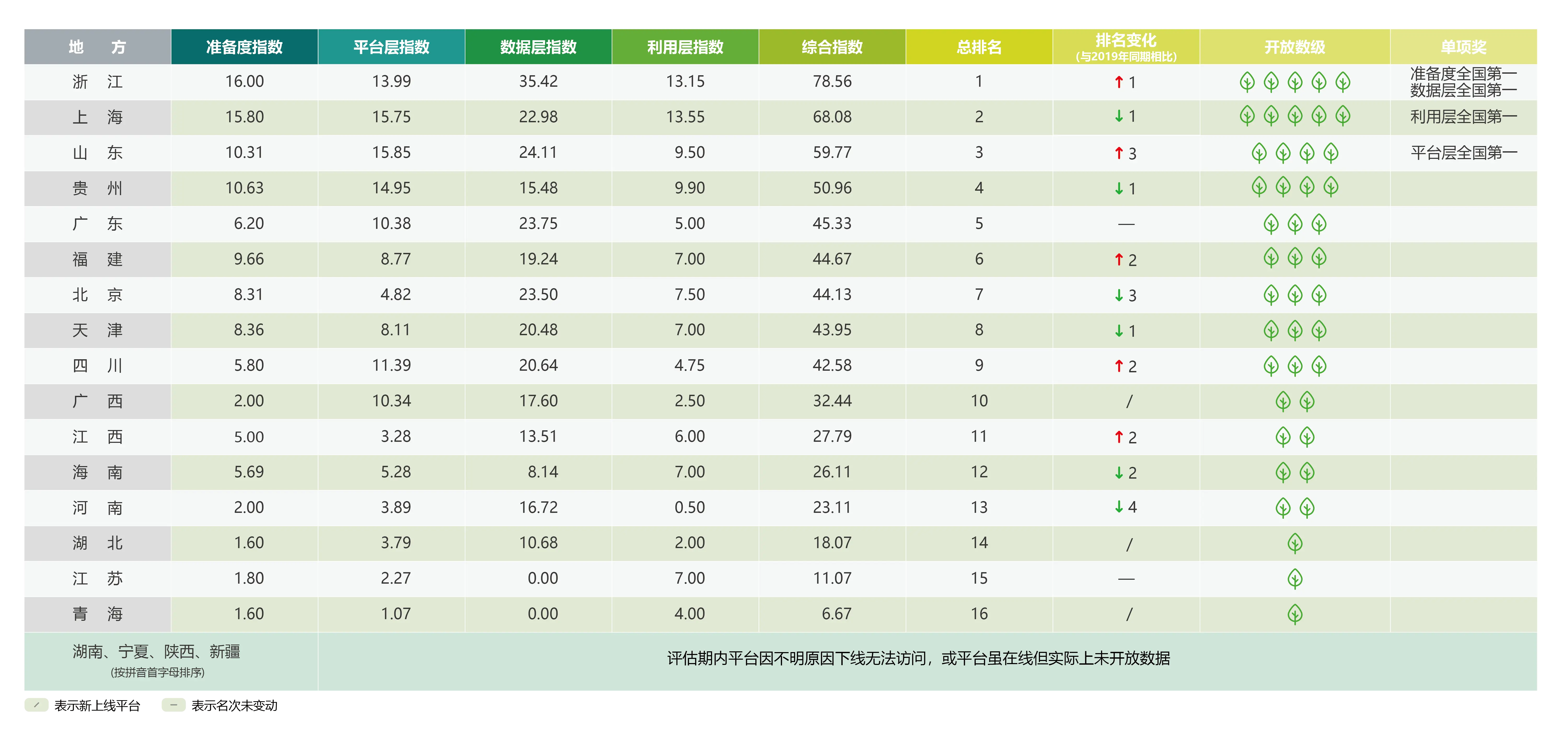Click the 河南 utilization value 0.50
1568x731 pixels.
[689, 507]
